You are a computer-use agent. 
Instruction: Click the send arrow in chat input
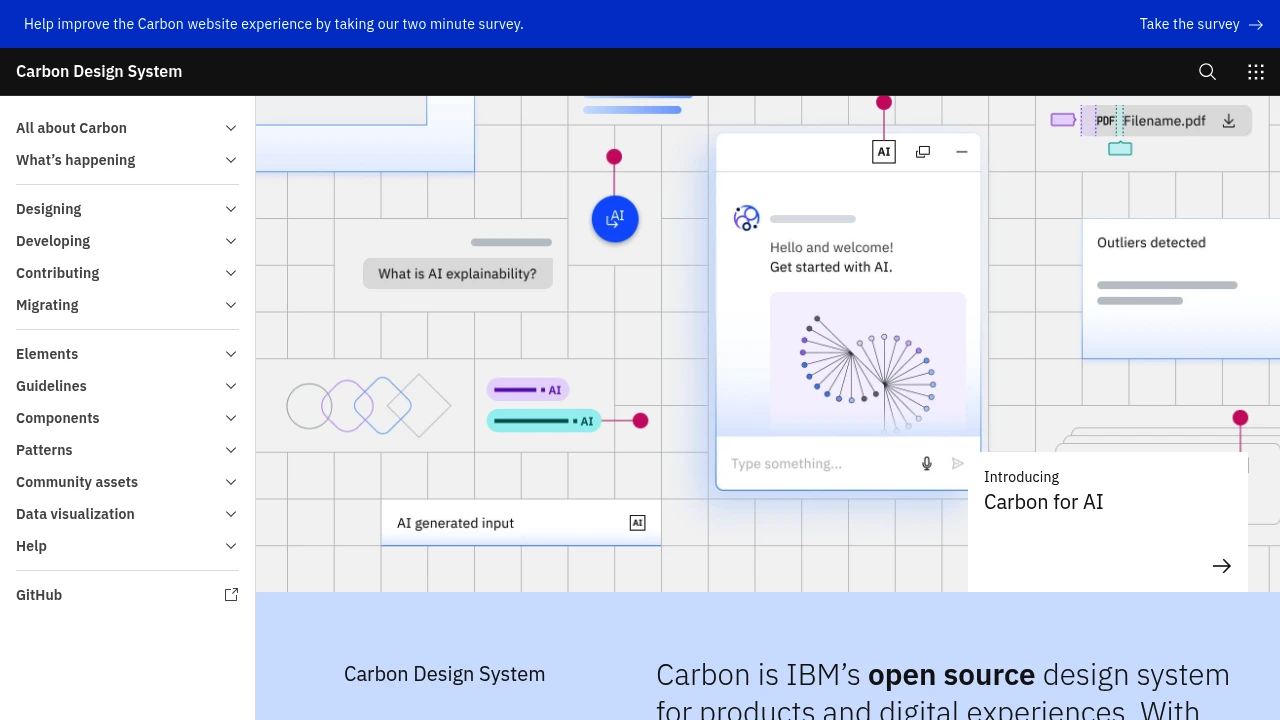tap(958, 463)
